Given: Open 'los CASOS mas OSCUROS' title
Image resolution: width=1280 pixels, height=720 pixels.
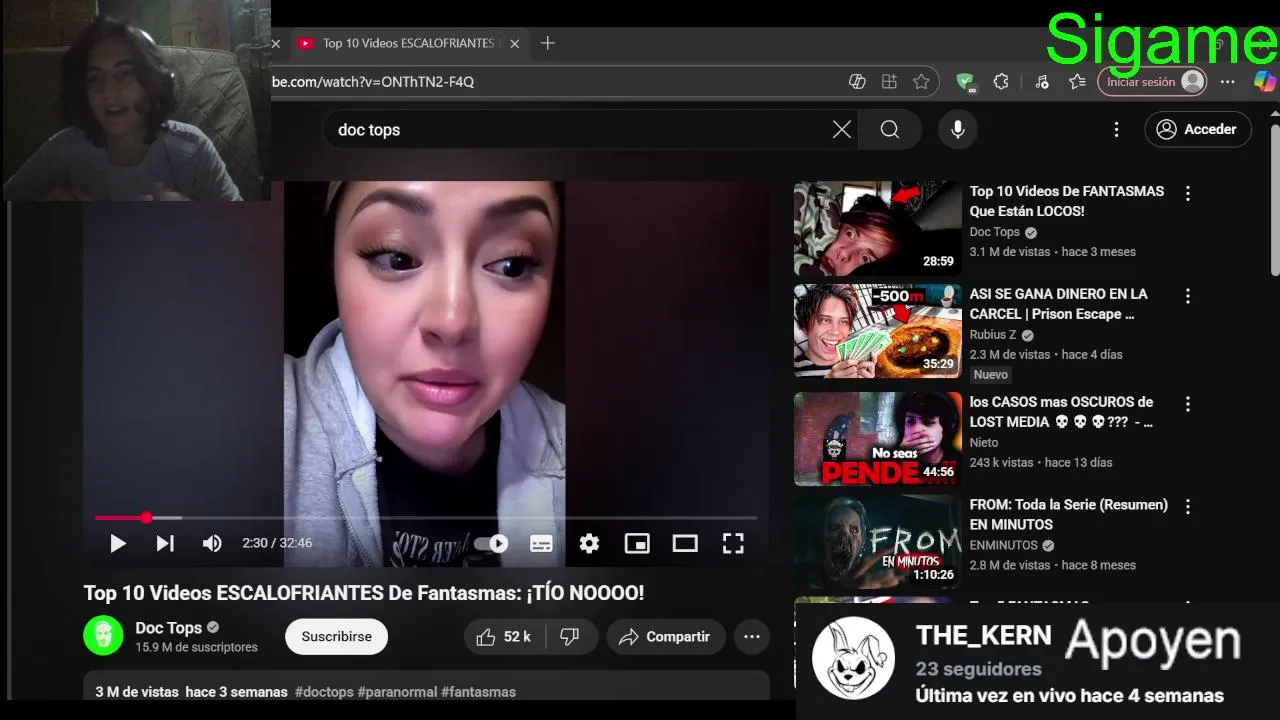Looking at the screenshot, I should (x=1061, y=412).
